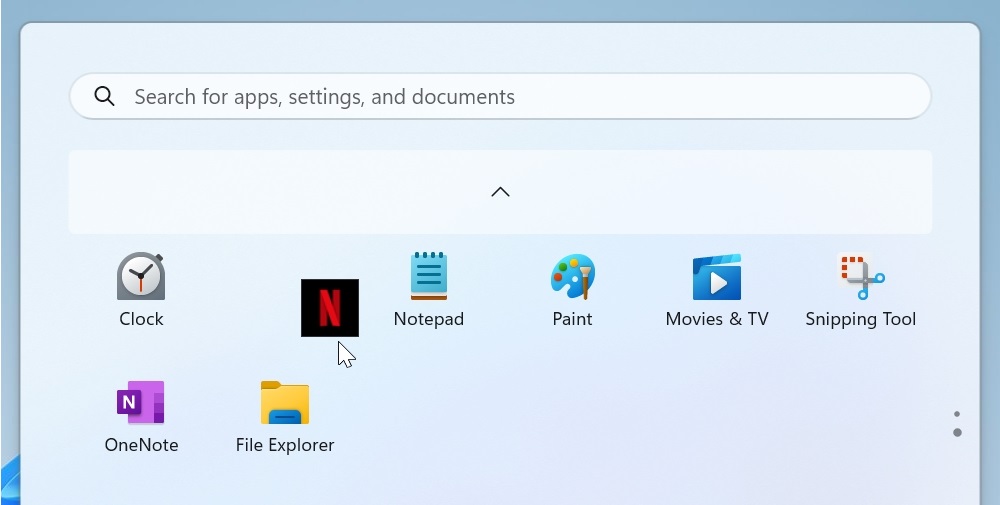Viewport: 1000px width, 505px height.
Task: Click the "Notepad" text label
Action: click(429, 319)
